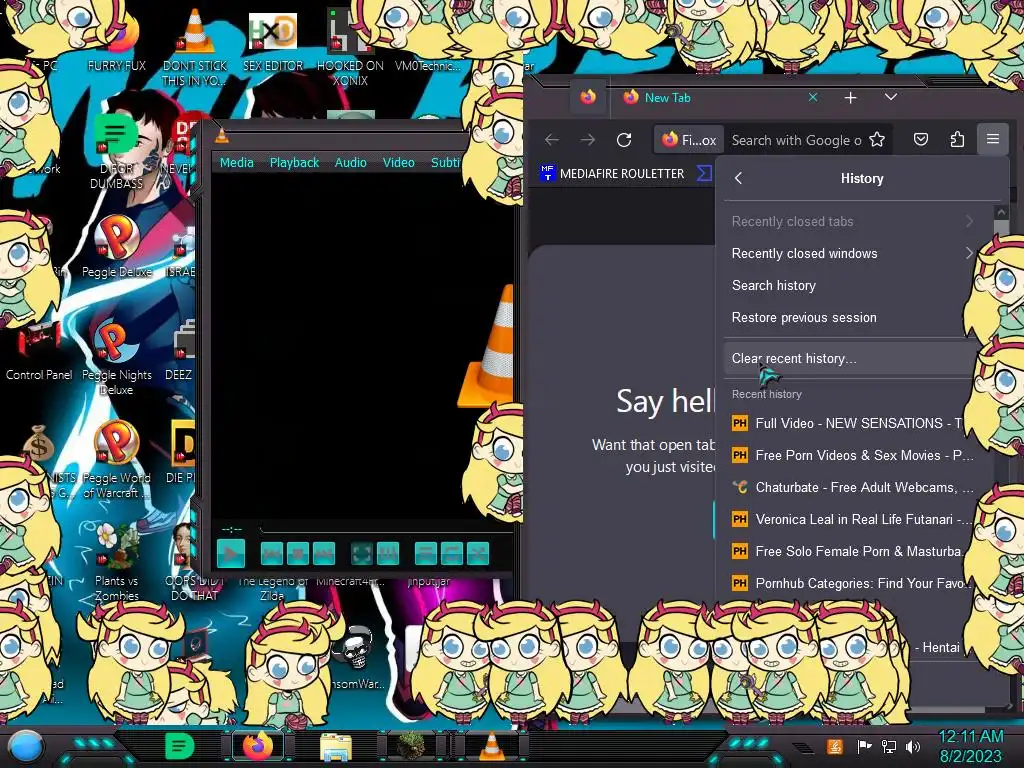
Task: Open the Plants vs Zombies desktop shortcut
Action: [116, 562]
